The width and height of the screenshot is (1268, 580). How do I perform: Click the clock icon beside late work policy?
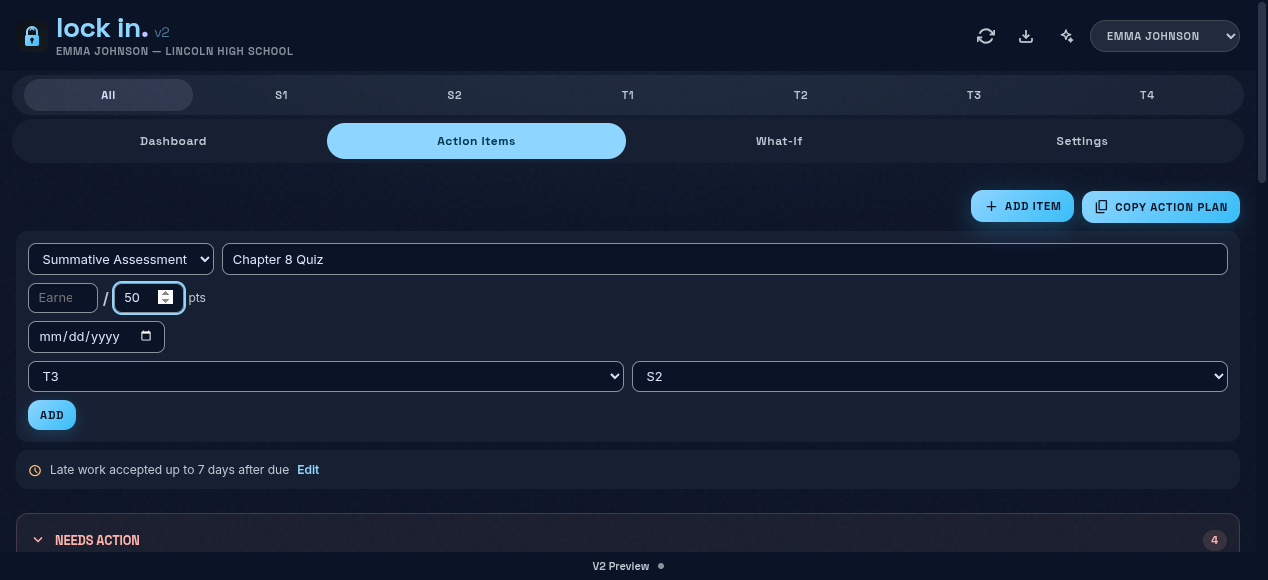tap(35, 470)
